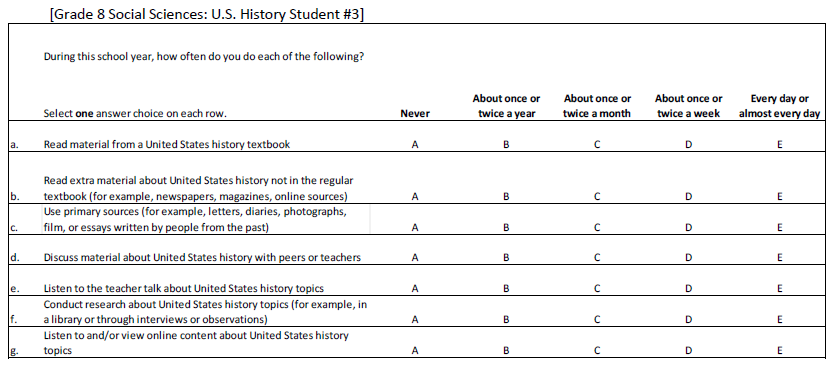Select C for viewing online content
This screenshot has height=370, width=836.
597,351
